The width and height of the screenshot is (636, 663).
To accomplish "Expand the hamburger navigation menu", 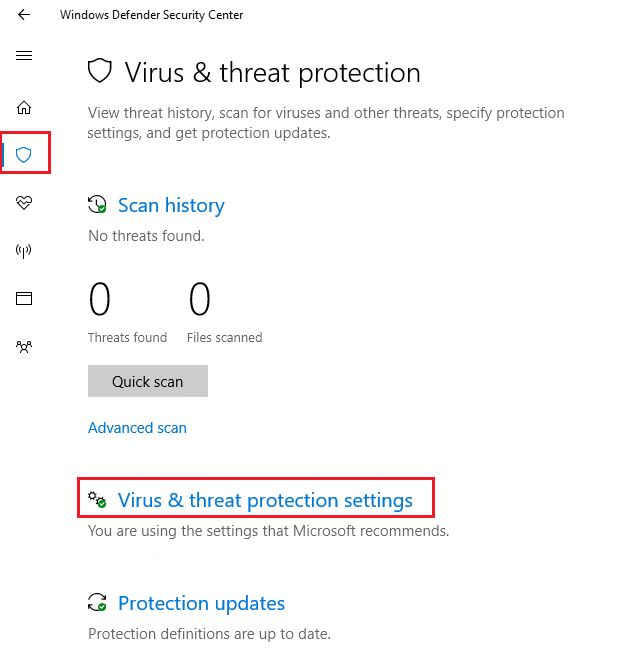I will tap(24, 56).
